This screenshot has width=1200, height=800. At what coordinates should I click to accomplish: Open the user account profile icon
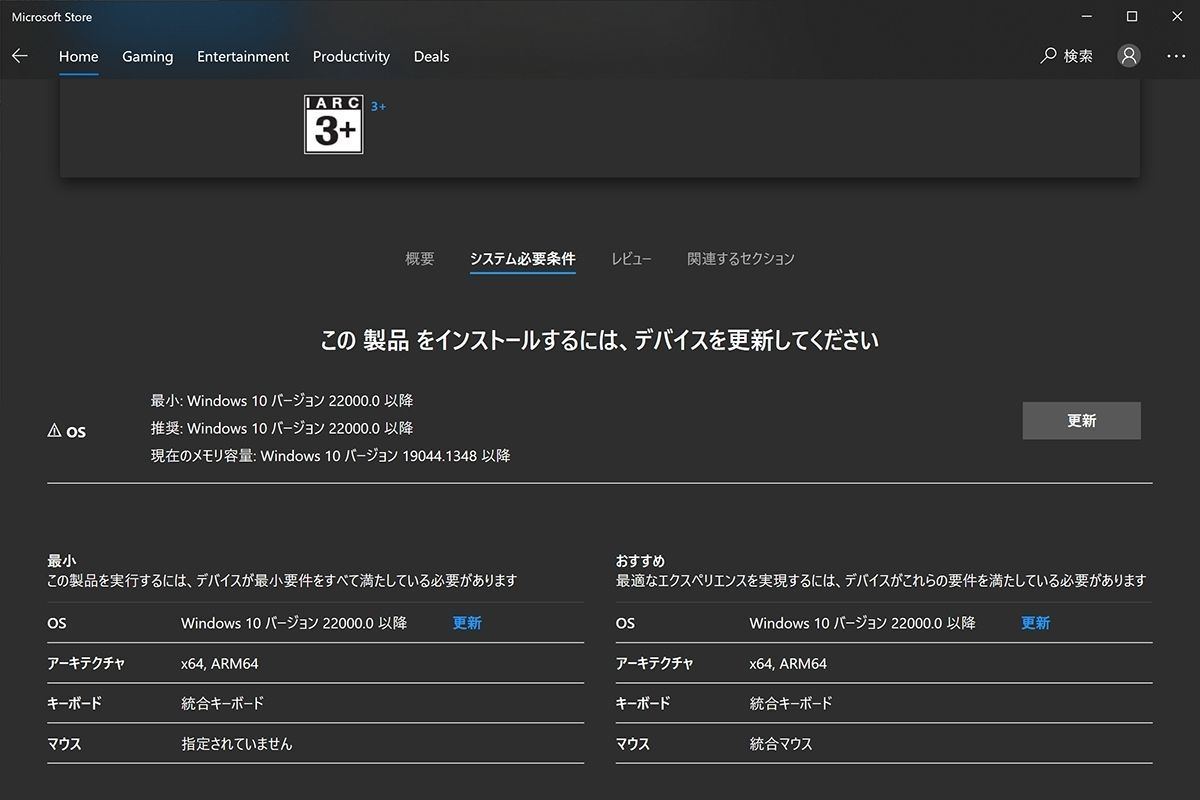1129,56
